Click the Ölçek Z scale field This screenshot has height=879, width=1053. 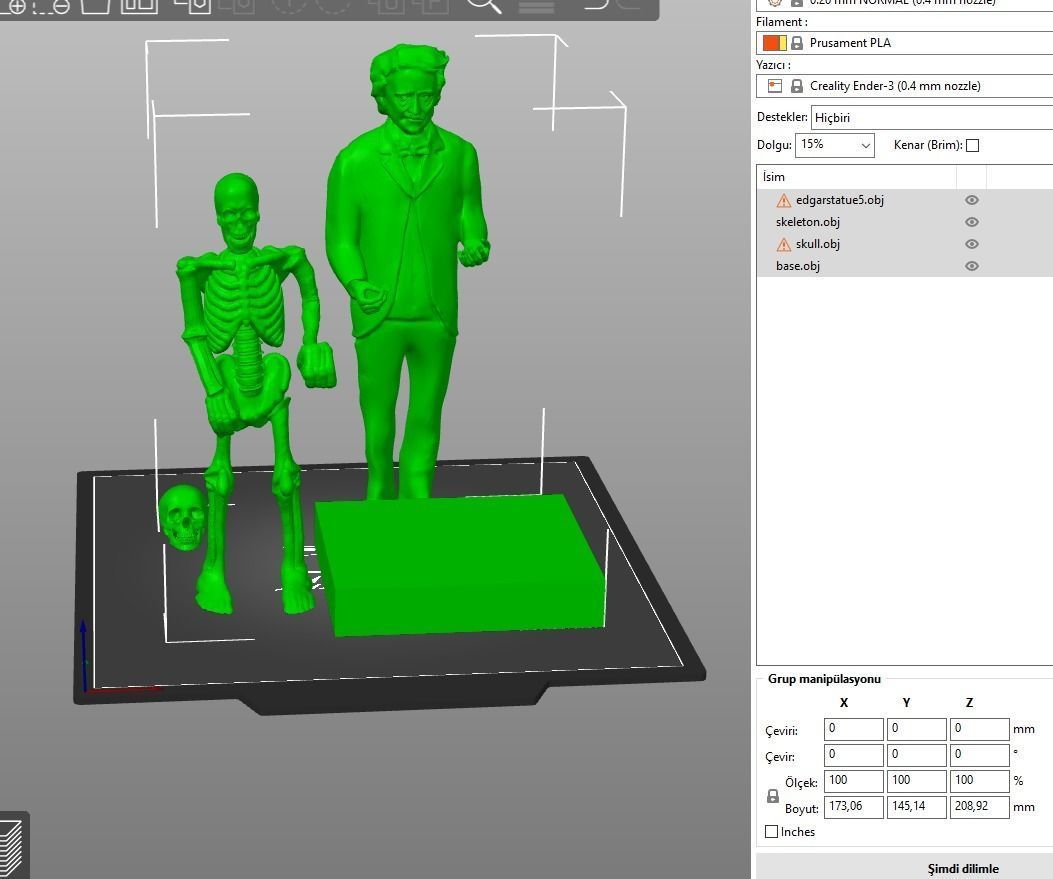(x=979, y=781)
